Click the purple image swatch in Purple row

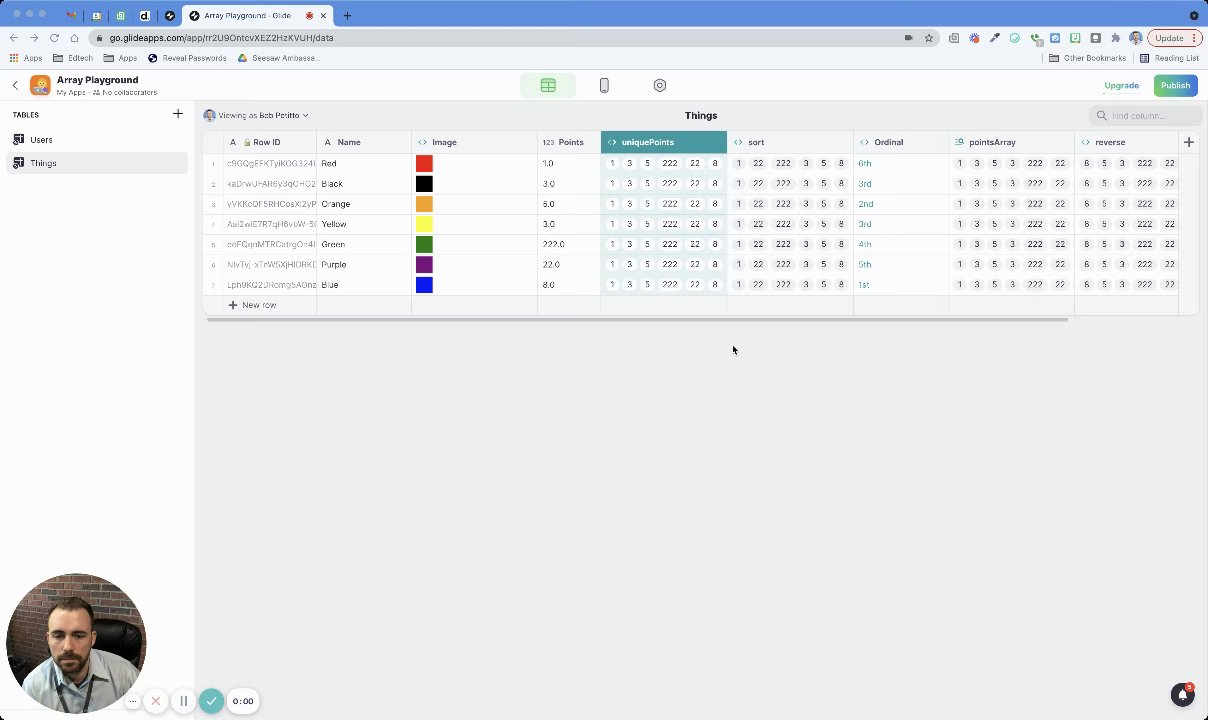coord(424,265)
